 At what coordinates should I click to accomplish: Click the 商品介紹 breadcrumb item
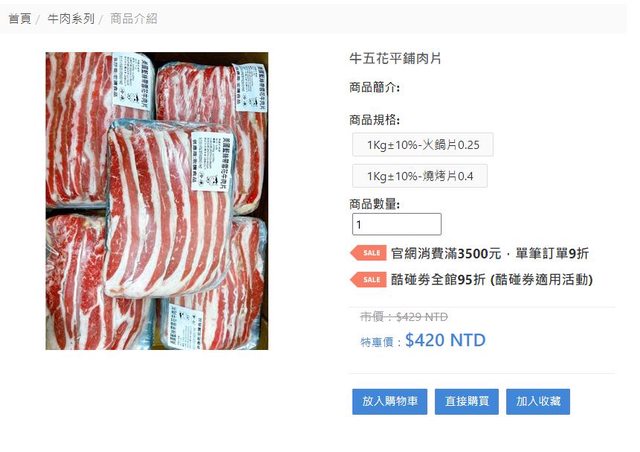pyautogui.click(x=134, y=19)
